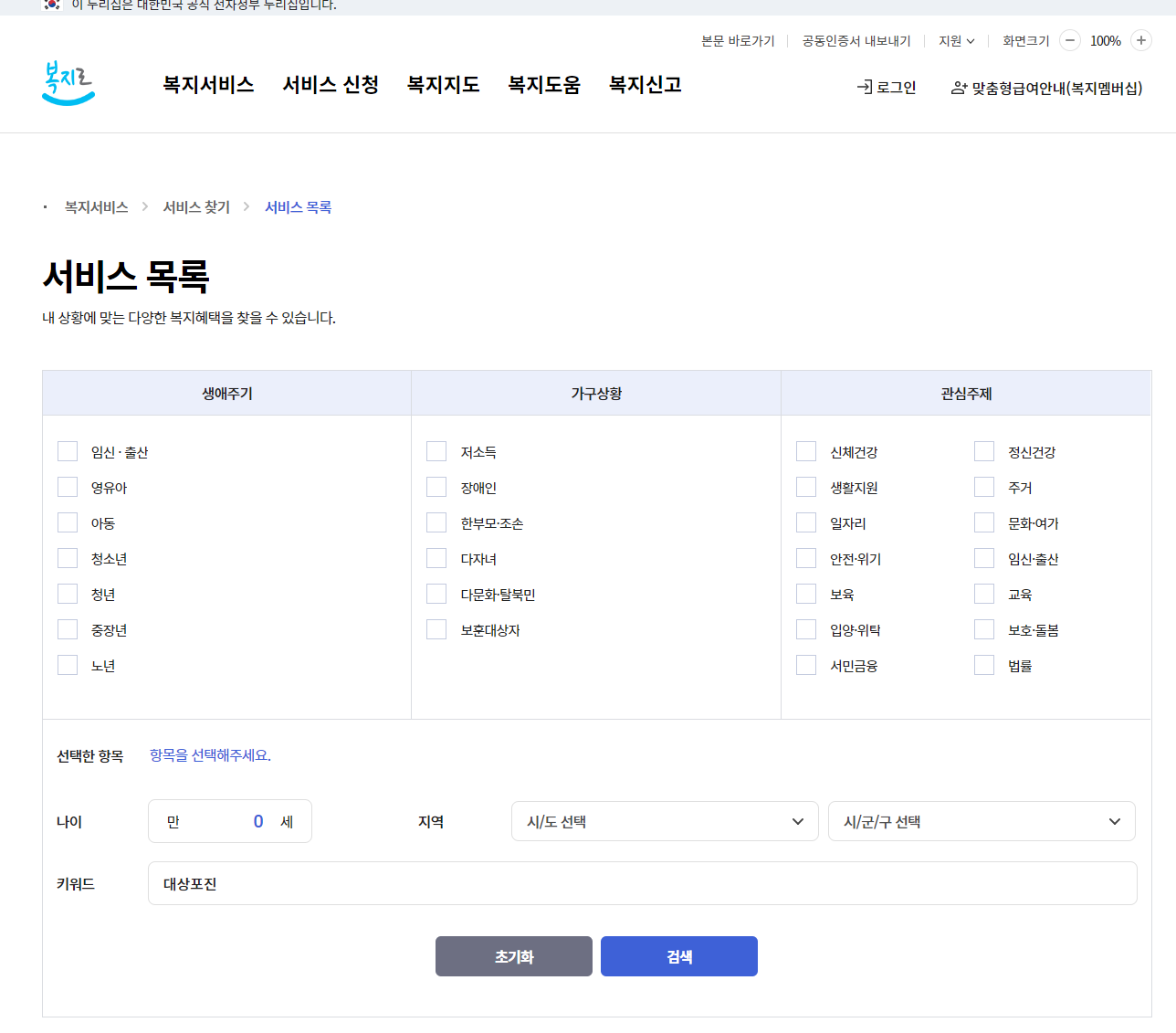Image resolution: width=1176 pixels, height=1033 pixels.
Task: Click the 검색 search button
Action: tap(678, 956)
